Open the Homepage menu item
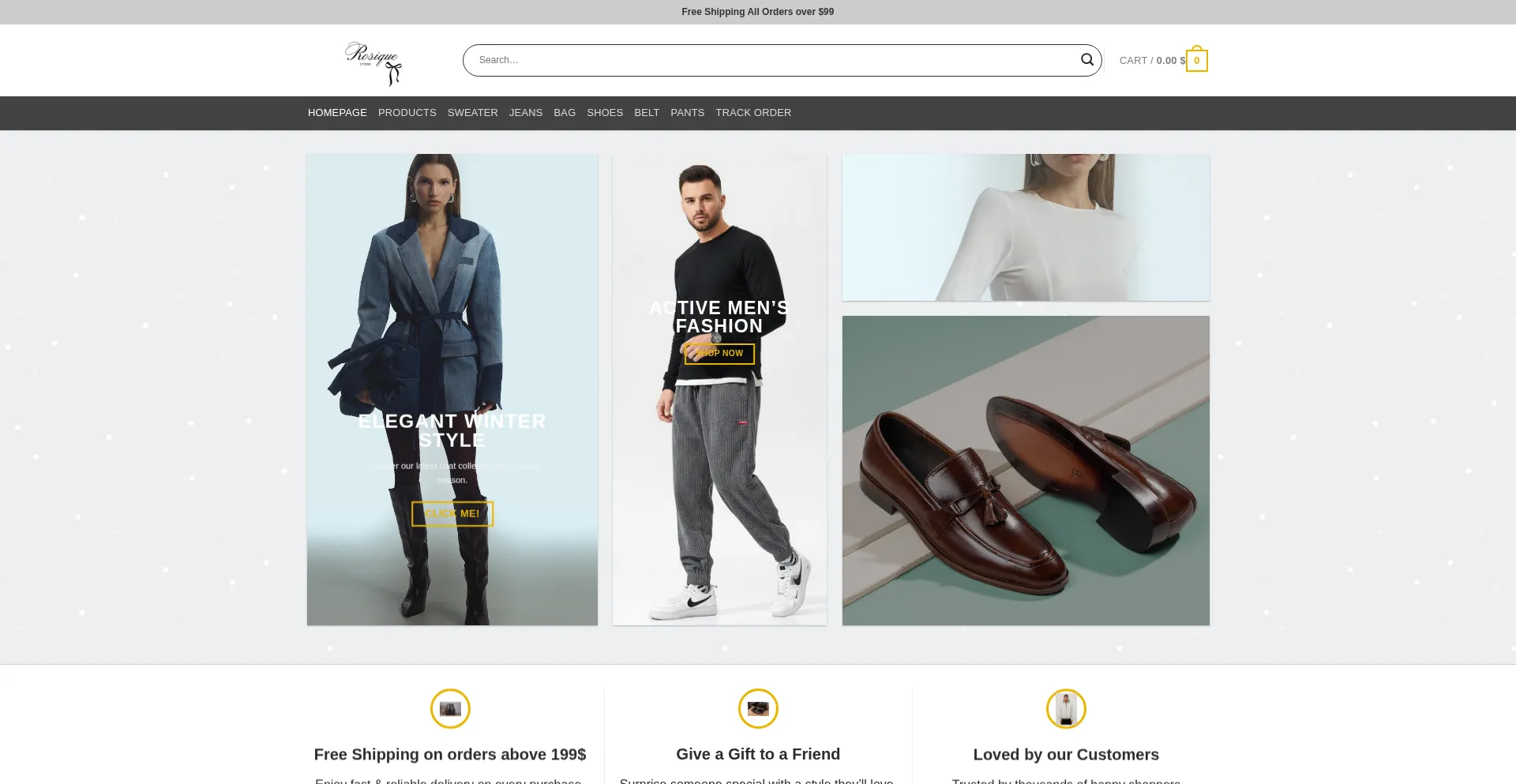The width and height of the screenshot is (1516, 784). (337, 113)
